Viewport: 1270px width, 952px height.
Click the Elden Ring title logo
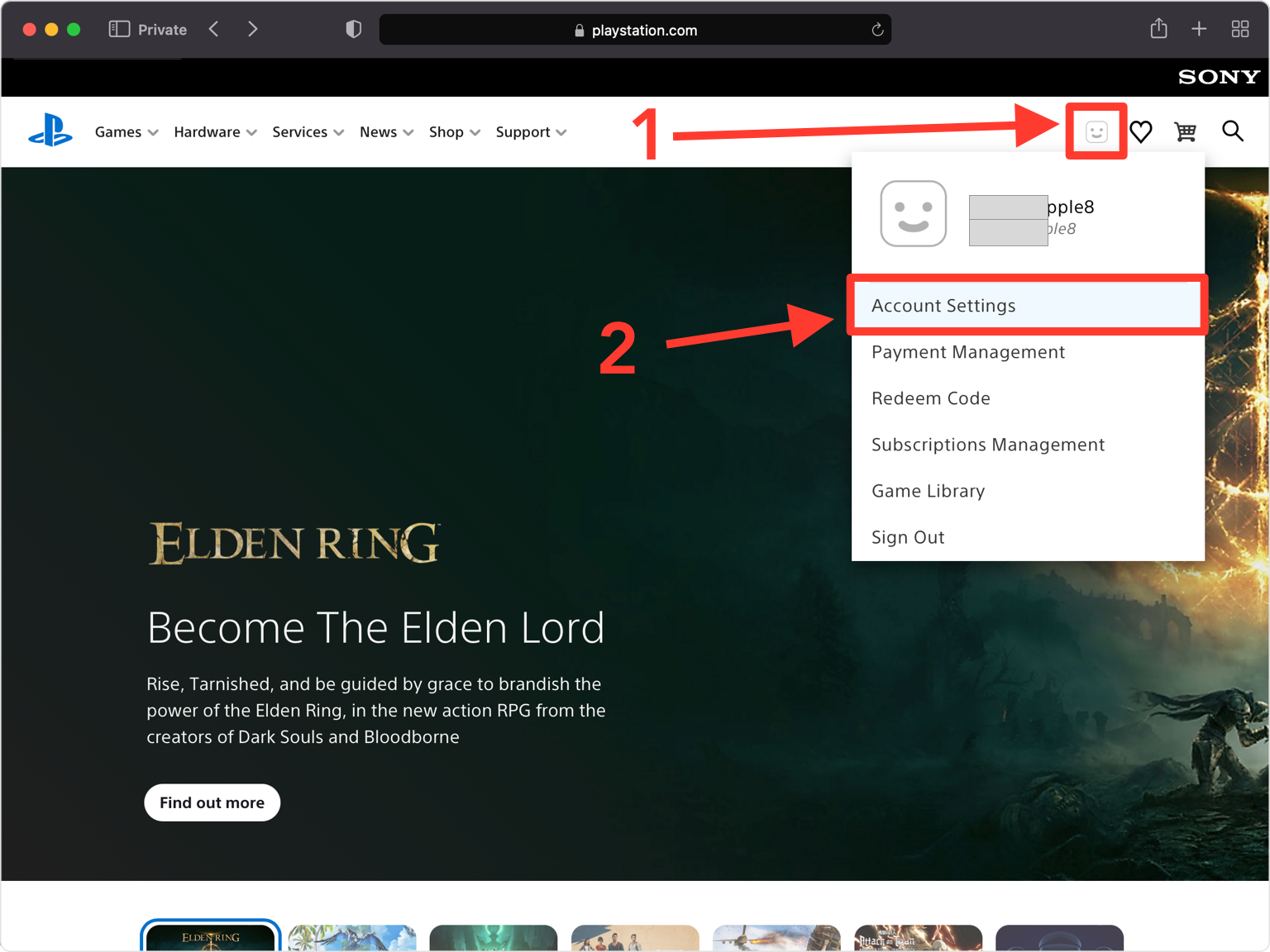coord(294,543)
